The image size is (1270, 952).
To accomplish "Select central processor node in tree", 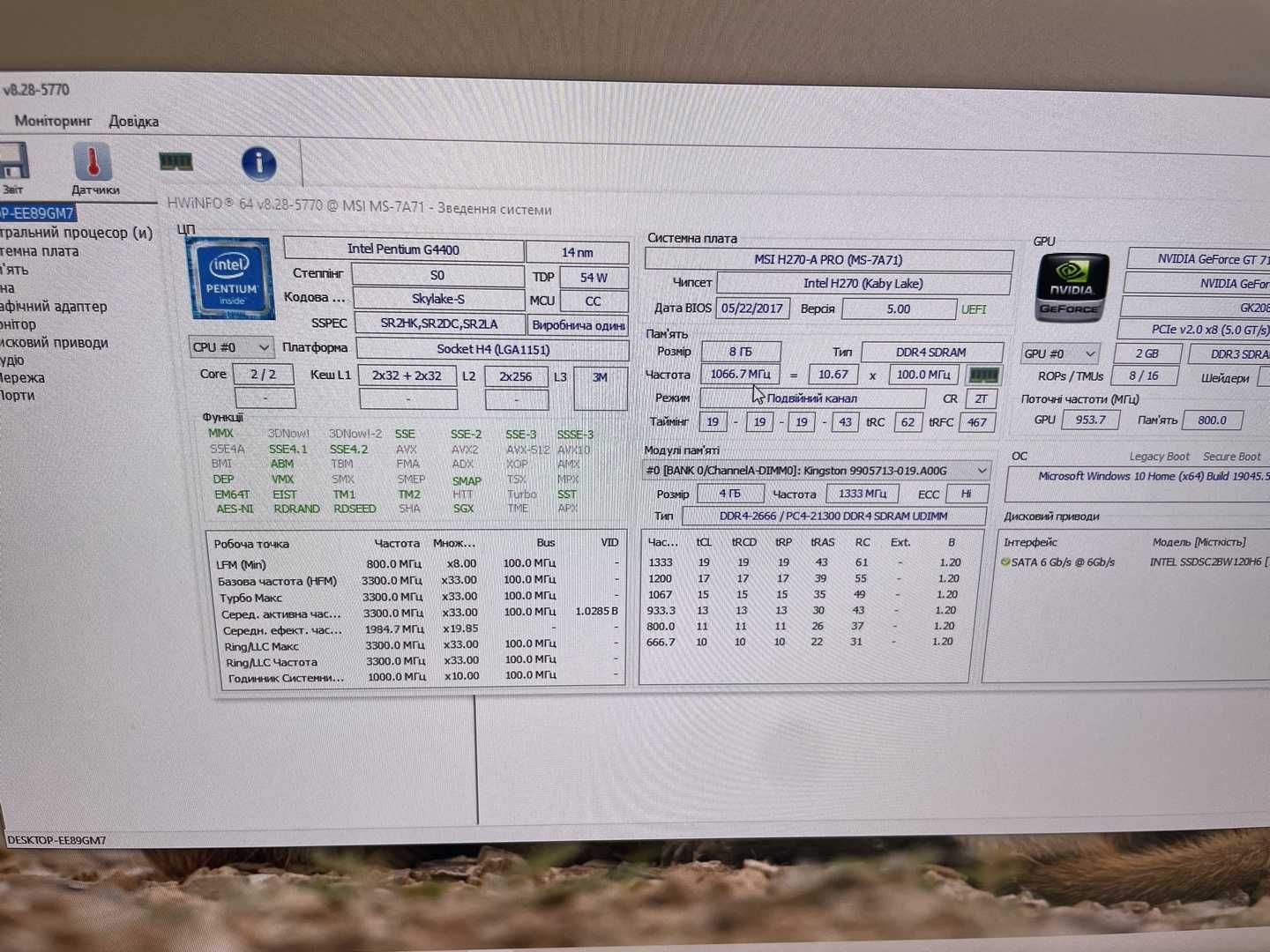I will tap(76, 233).
